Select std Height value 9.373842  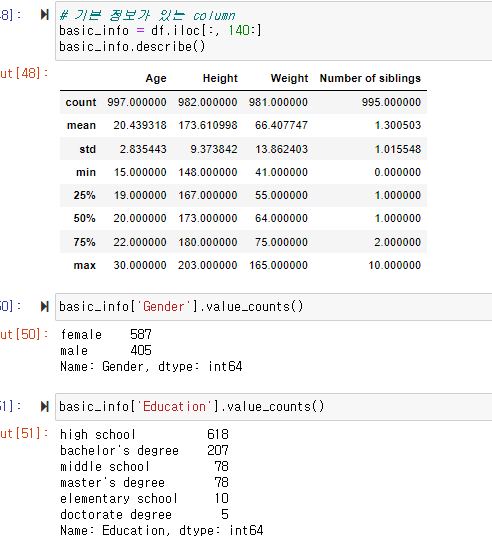tap(214, 149)
